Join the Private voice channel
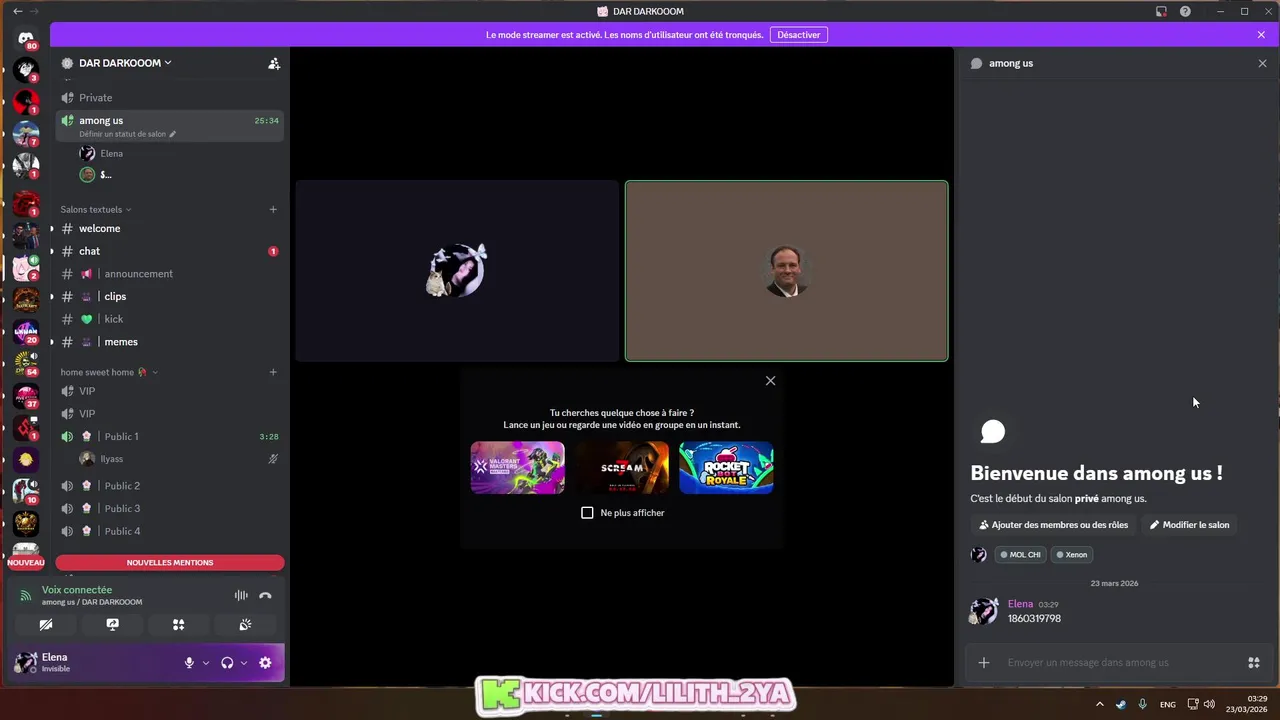 (170, 97)
